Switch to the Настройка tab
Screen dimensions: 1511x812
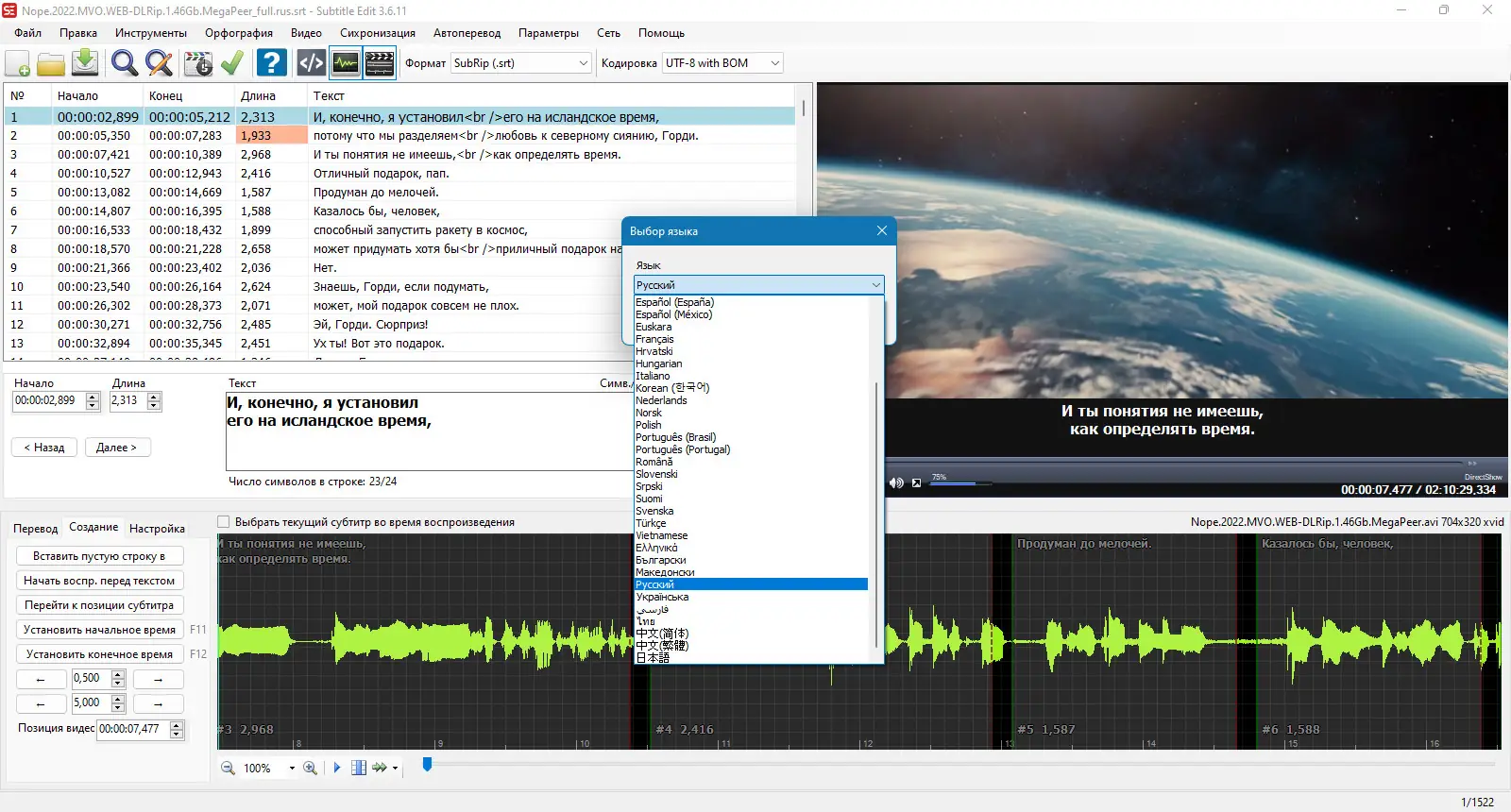click(x=157, y=529)
